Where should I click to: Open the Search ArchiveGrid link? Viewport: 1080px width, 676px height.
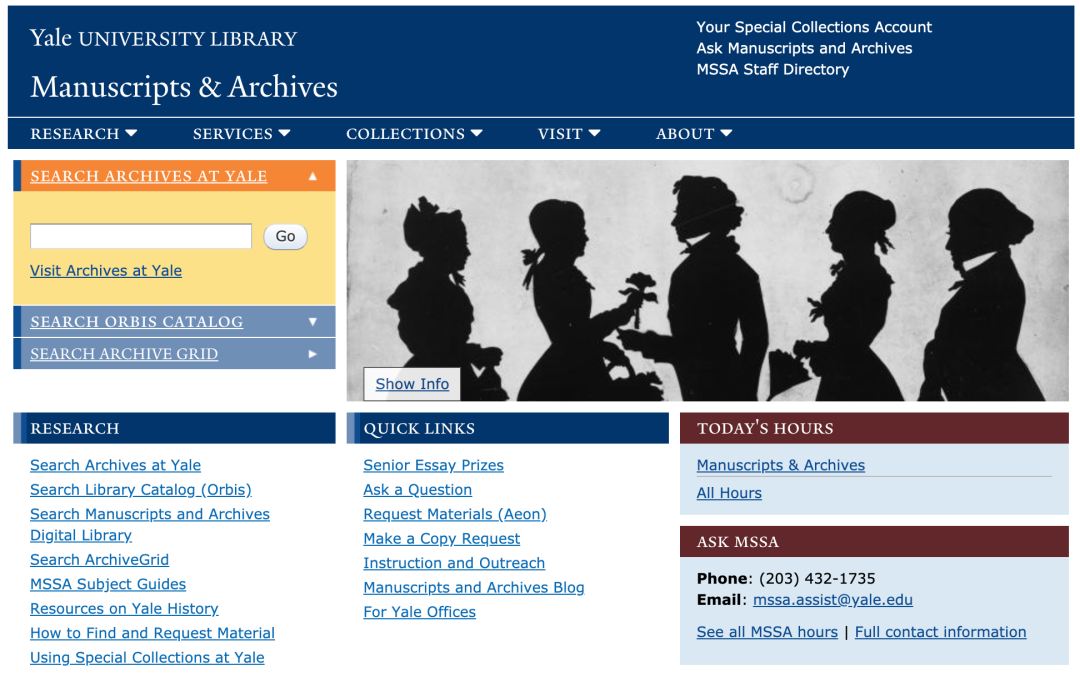point(99,560)
